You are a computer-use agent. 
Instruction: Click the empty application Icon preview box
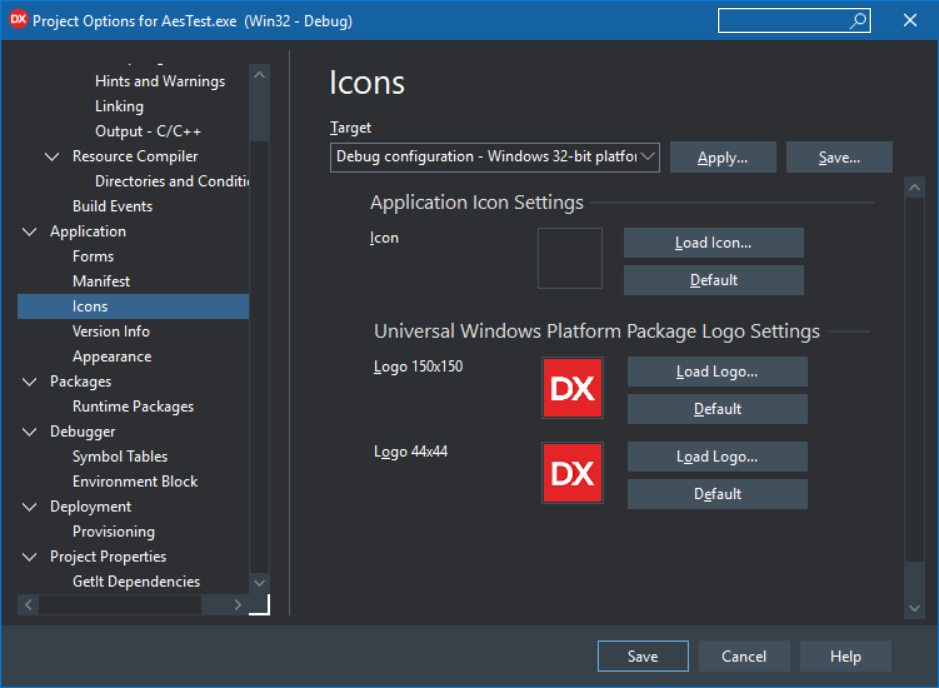click(570, 258)
